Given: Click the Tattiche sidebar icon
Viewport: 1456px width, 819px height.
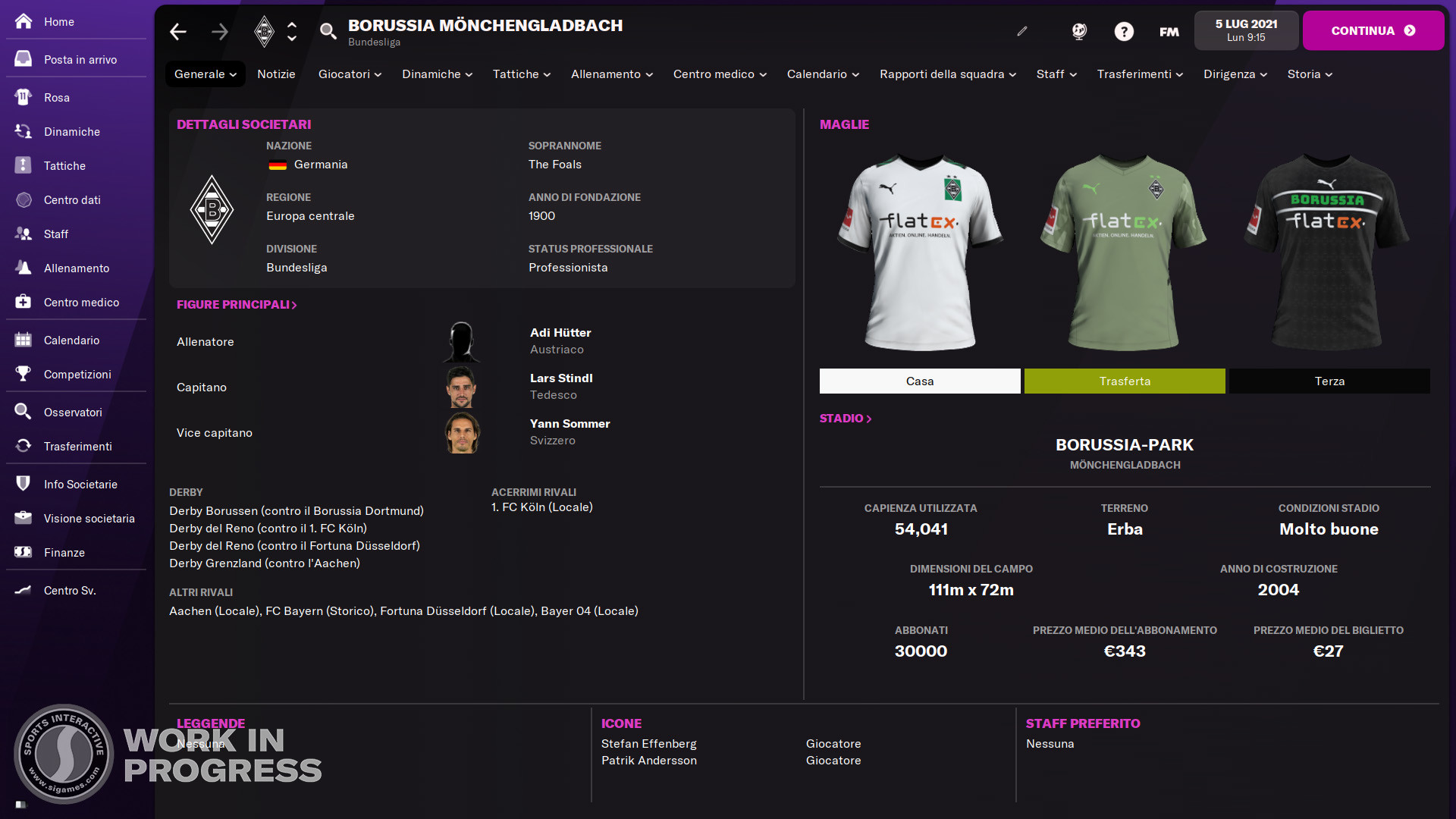Looking at the screenshot, I should (24, 165).
